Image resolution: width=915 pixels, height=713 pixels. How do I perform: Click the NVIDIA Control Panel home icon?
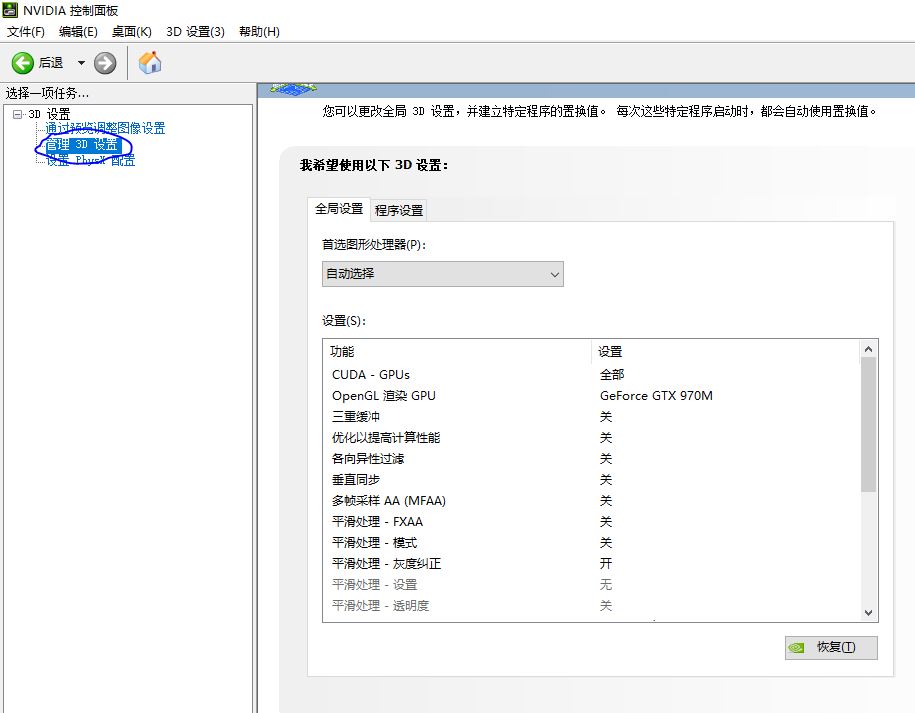(148, 61)
